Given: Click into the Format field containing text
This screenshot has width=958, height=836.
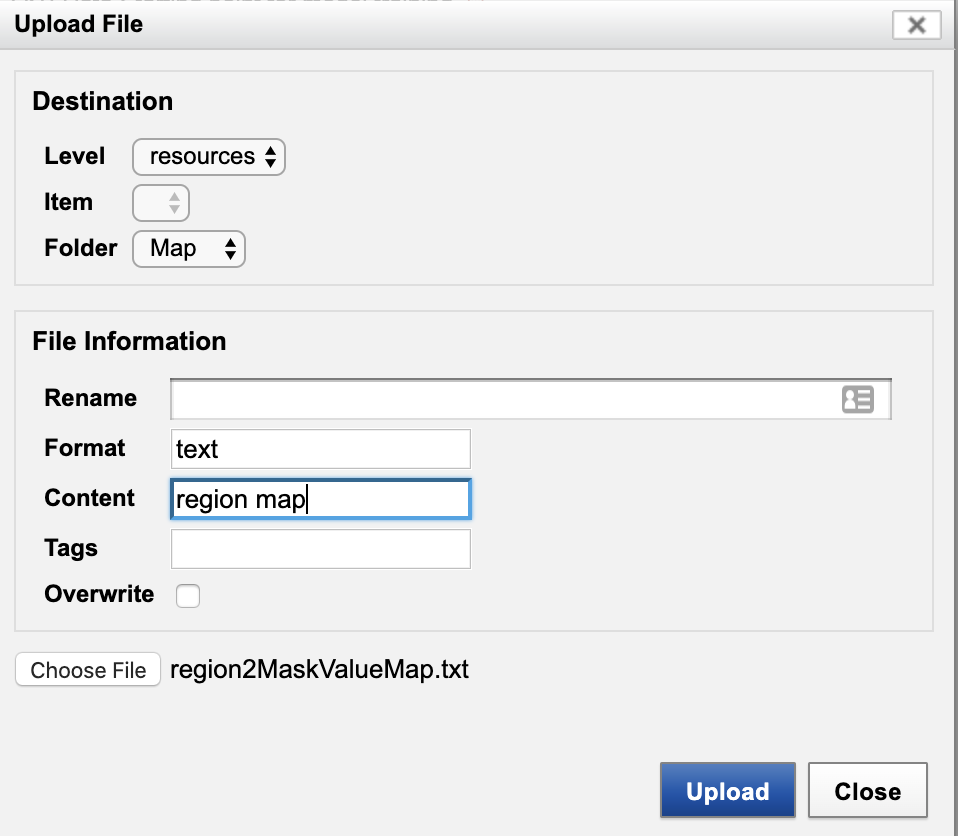Looking at the screenshot, I should (x=320, y=449).
